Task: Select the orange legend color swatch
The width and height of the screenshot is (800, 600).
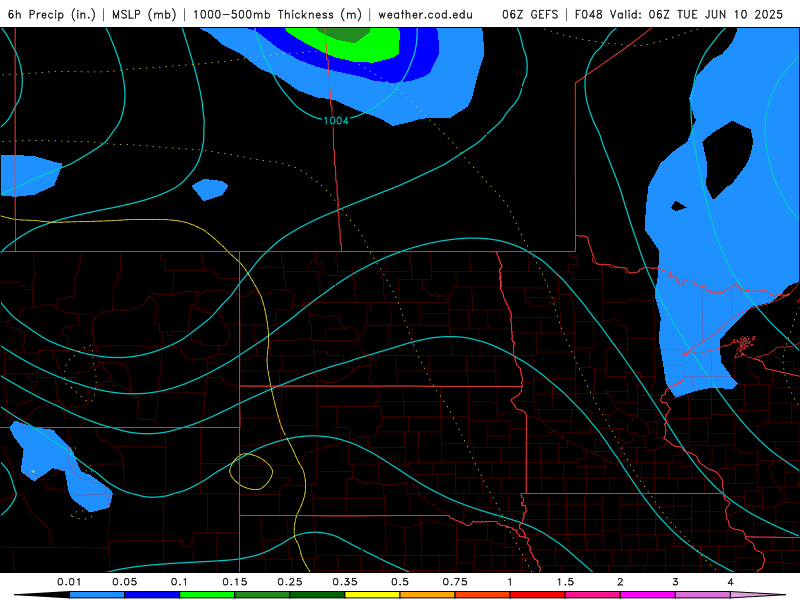Action: coord(428,595)
